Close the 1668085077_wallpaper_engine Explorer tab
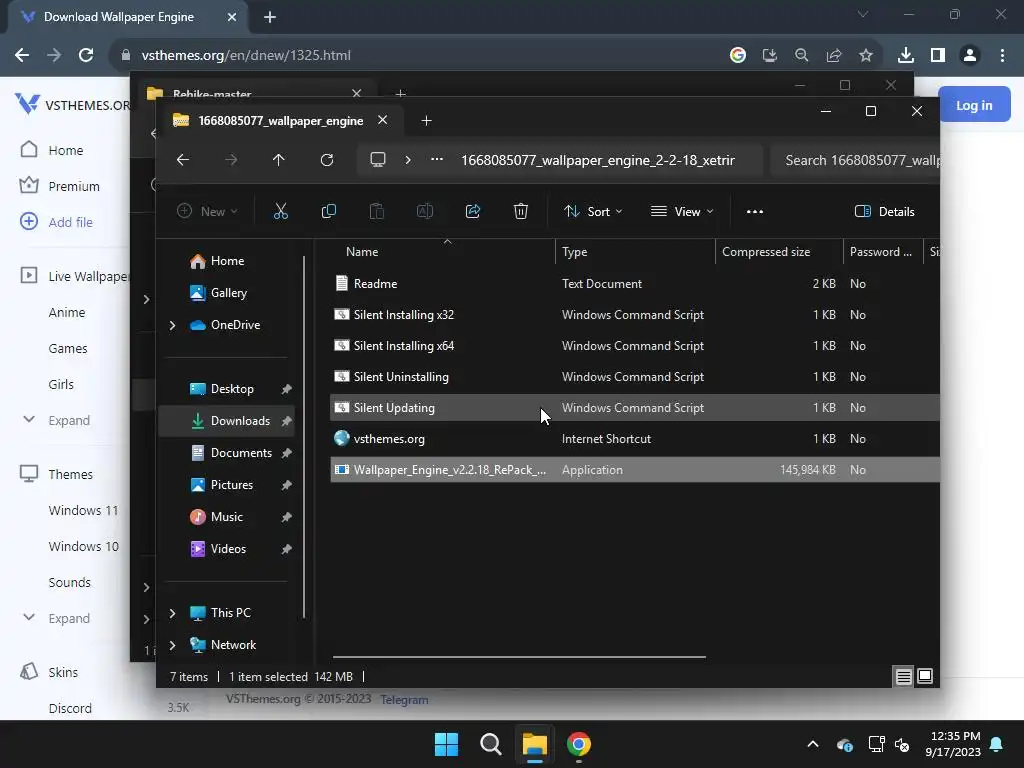This screenshot has height=768, width=1024. (x=383, y=120)
